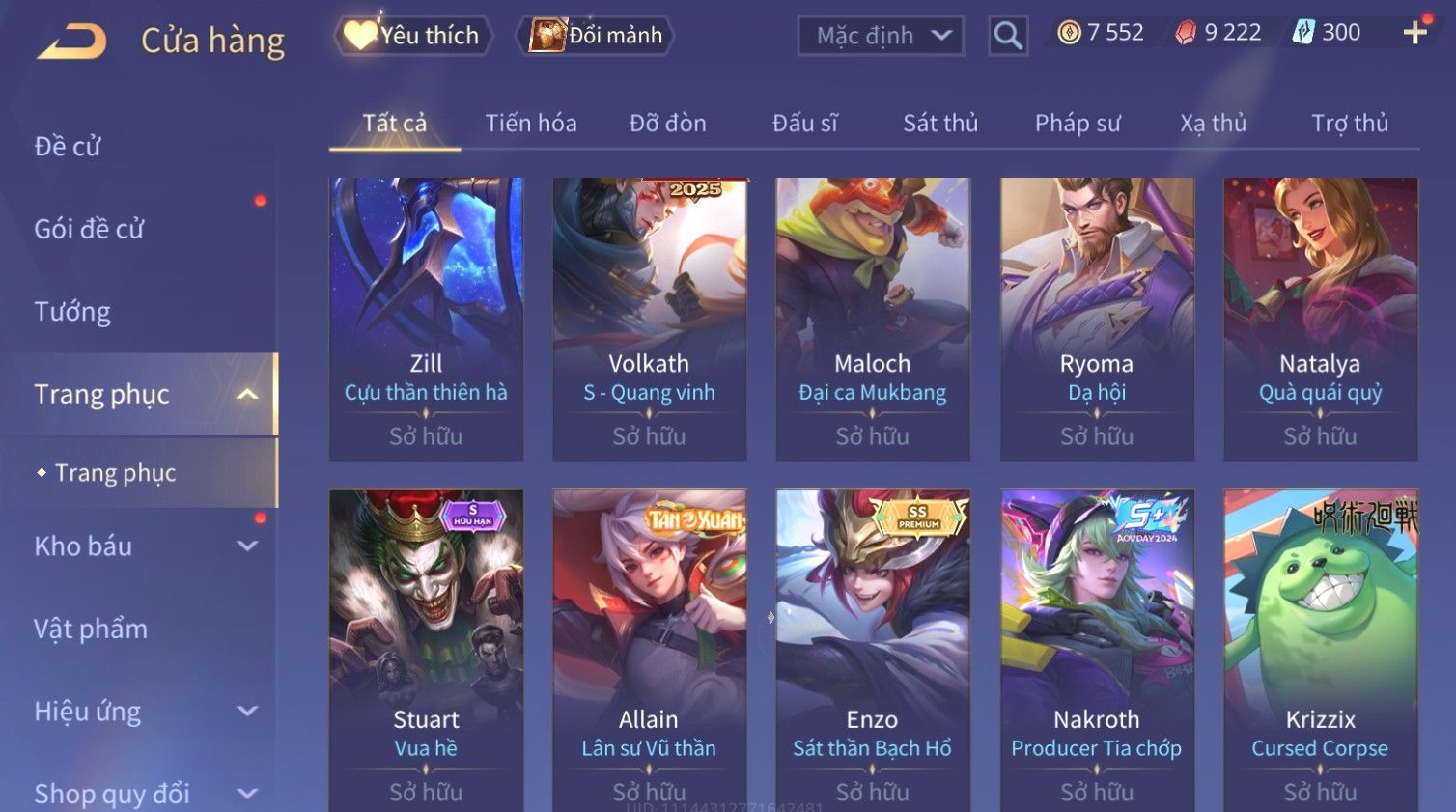
Task: Select the Tiến hóa tab
Action: (x=531, y=123)
